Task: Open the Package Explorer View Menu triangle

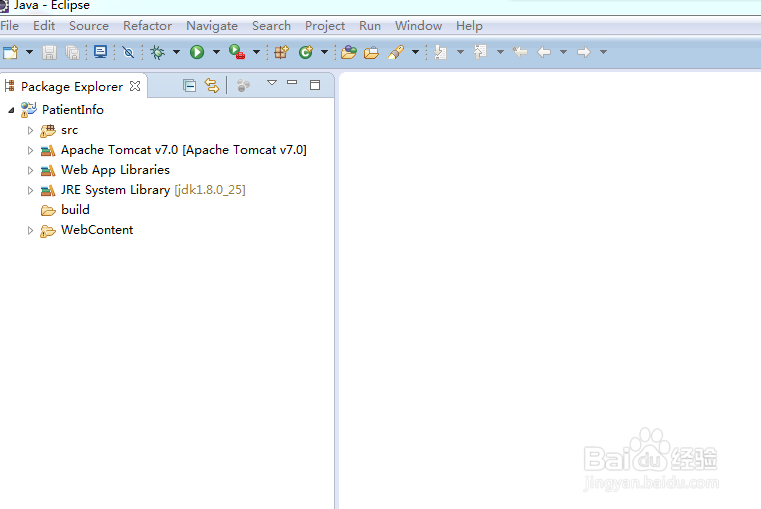Action: coord(272,82)
